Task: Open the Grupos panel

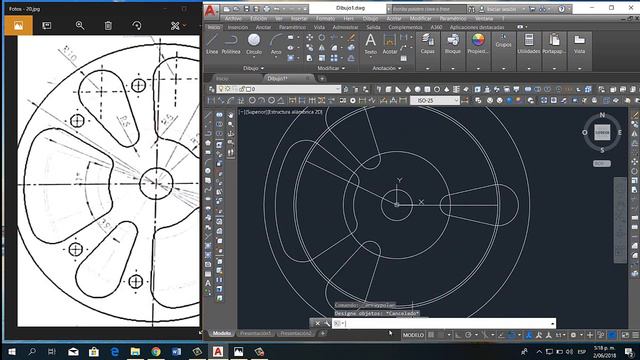Action: [503, 41]
